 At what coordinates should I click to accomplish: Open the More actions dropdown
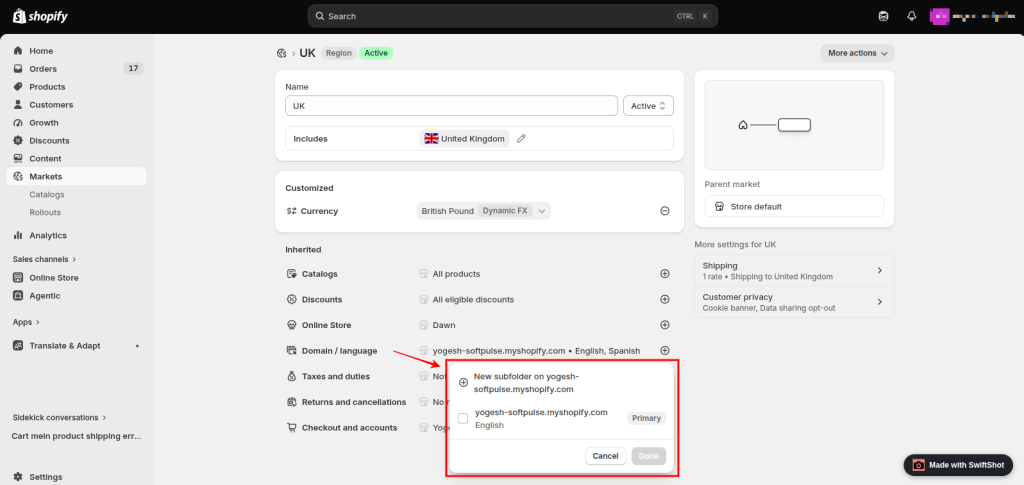(x=857, y=53)
